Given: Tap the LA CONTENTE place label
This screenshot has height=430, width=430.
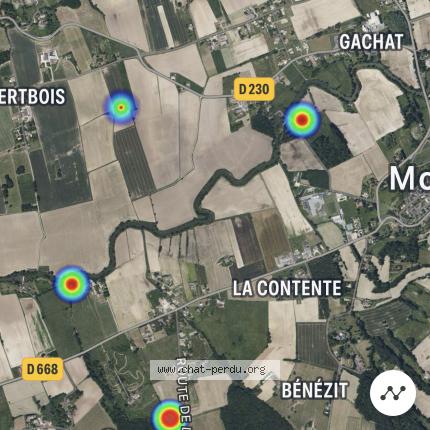Looking at the screenshot, I should click(x=287, y=288).
